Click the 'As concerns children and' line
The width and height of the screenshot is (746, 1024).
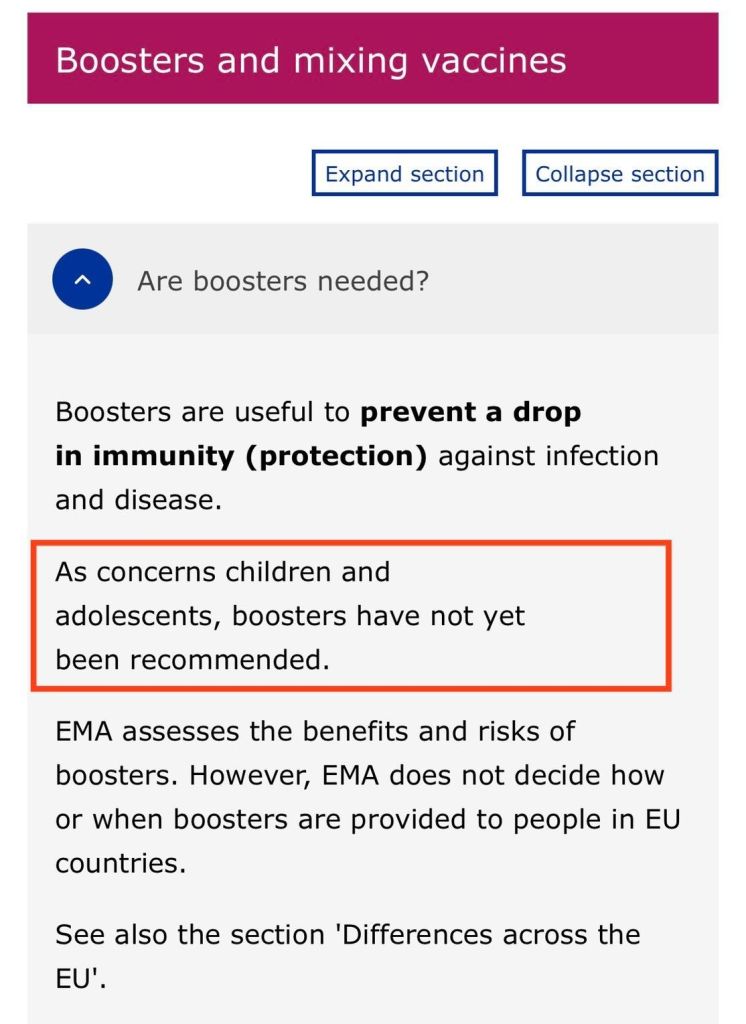222,572
